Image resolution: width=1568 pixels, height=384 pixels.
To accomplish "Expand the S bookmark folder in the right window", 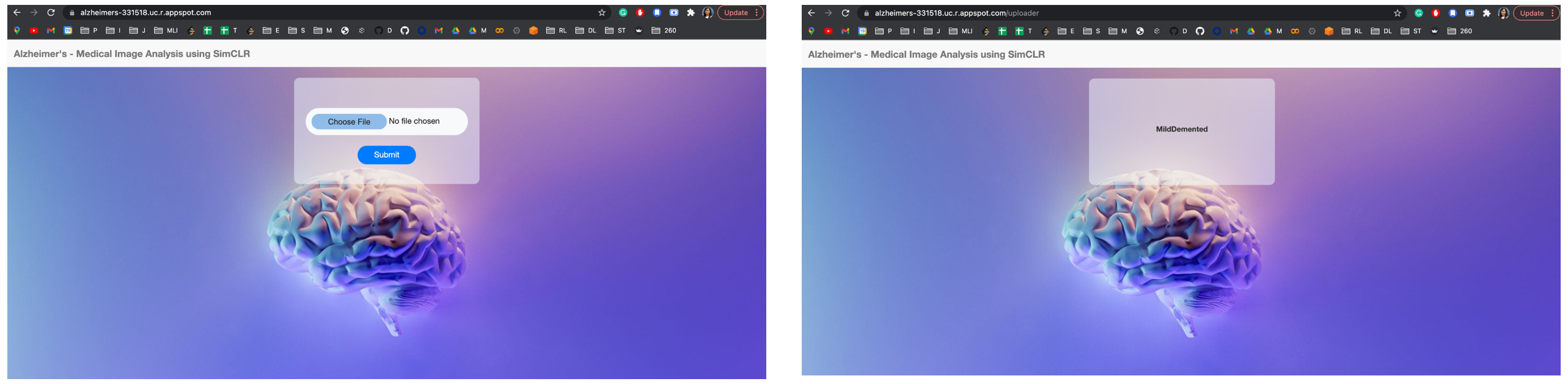I will [1091, 31].
